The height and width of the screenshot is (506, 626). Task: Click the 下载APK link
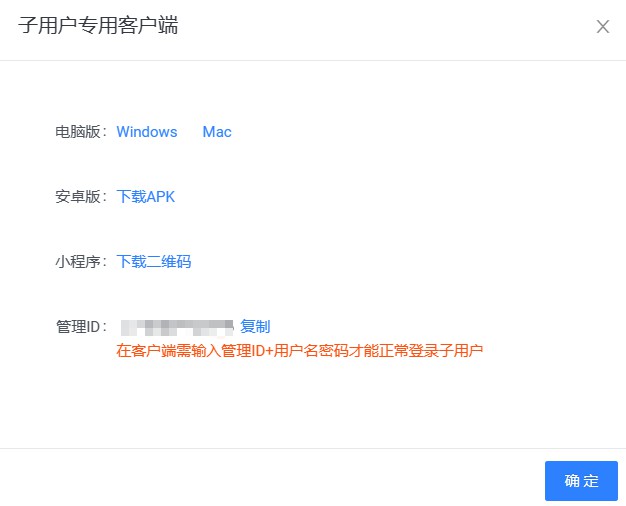coord(146,197)
